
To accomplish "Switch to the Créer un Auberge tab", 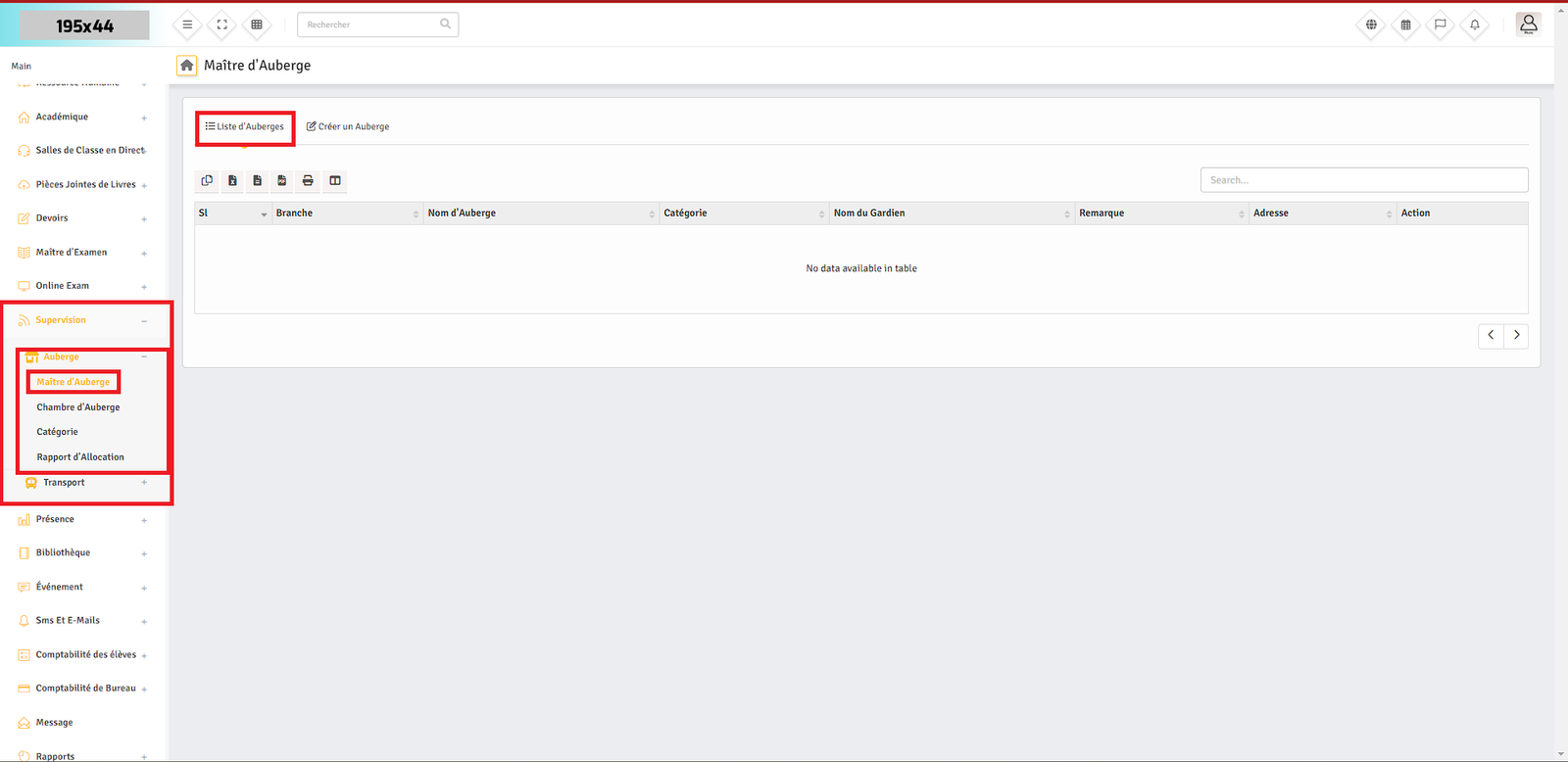I will [348, 126].
